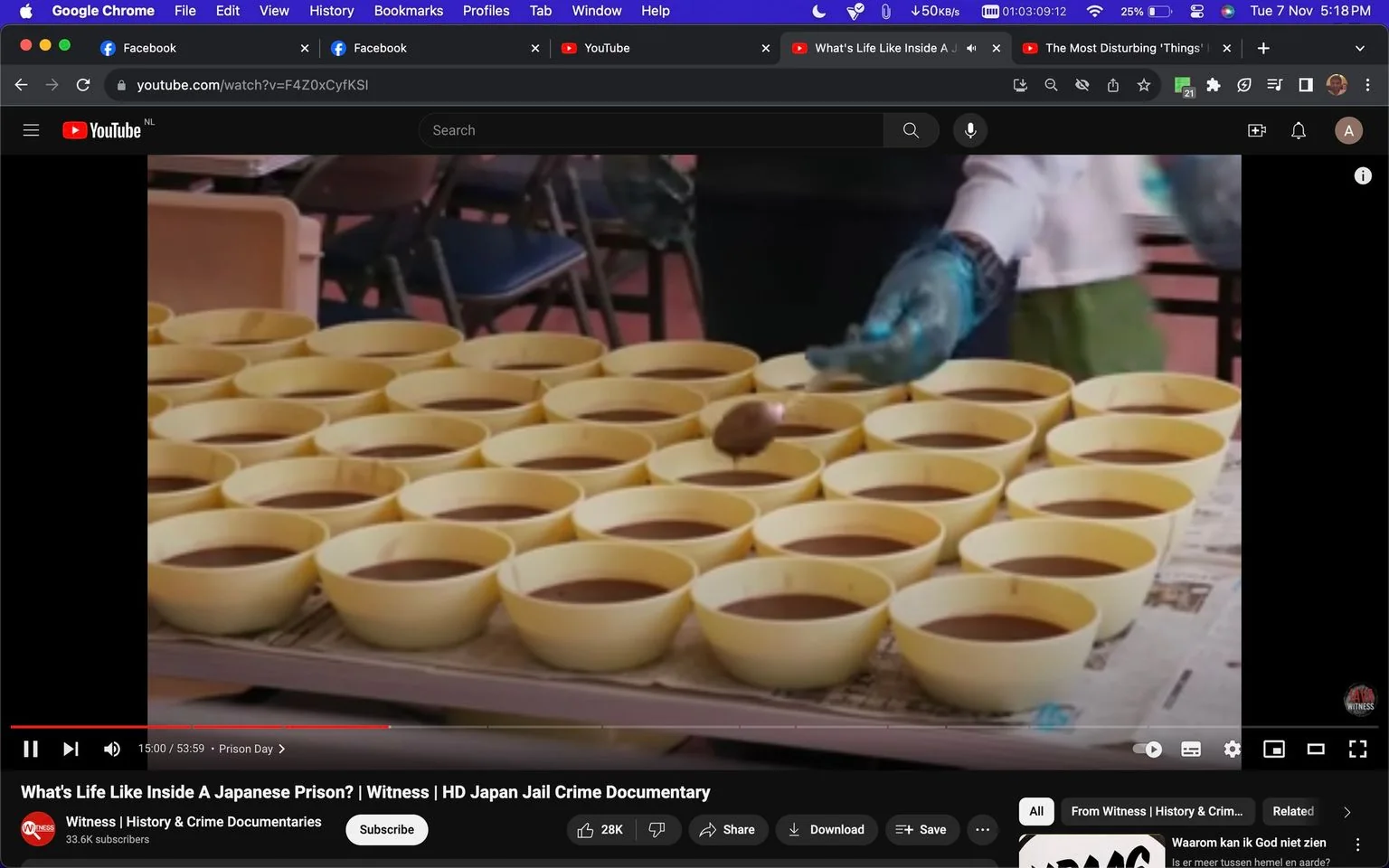Screen dimensions: 1389x868
Task: Open Chrome three-dot menu
Action: coord(1367,85)
